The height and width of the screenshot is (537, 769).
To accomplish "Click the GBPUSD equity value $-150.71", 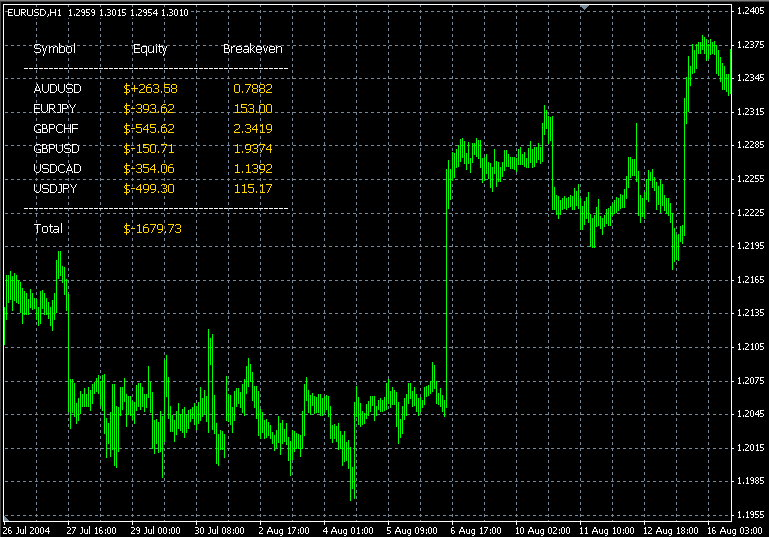I will pos(149,149).
